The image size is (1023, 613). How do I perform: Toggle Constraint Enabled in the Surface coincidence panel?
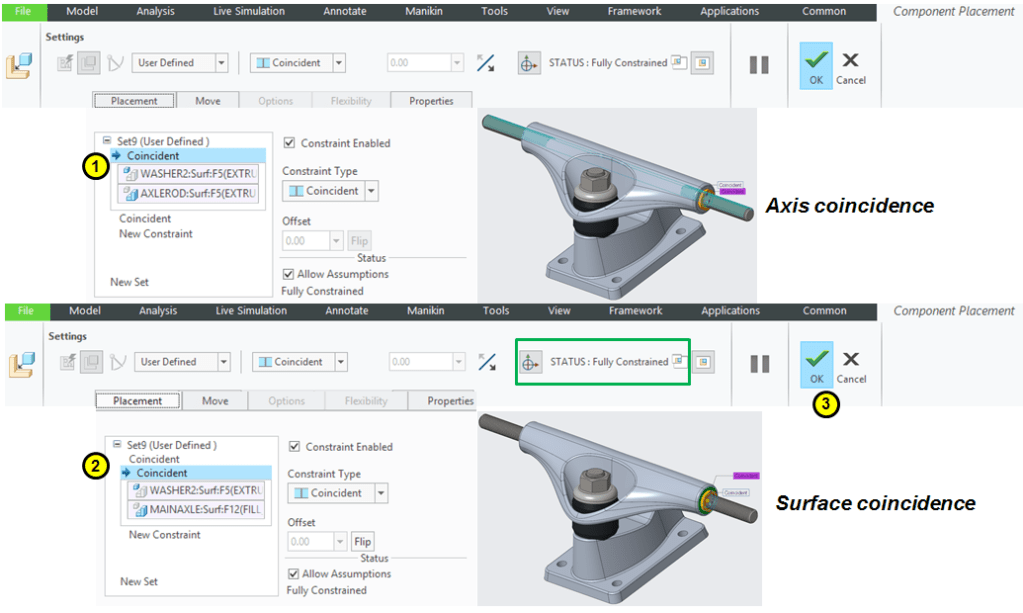294,447
